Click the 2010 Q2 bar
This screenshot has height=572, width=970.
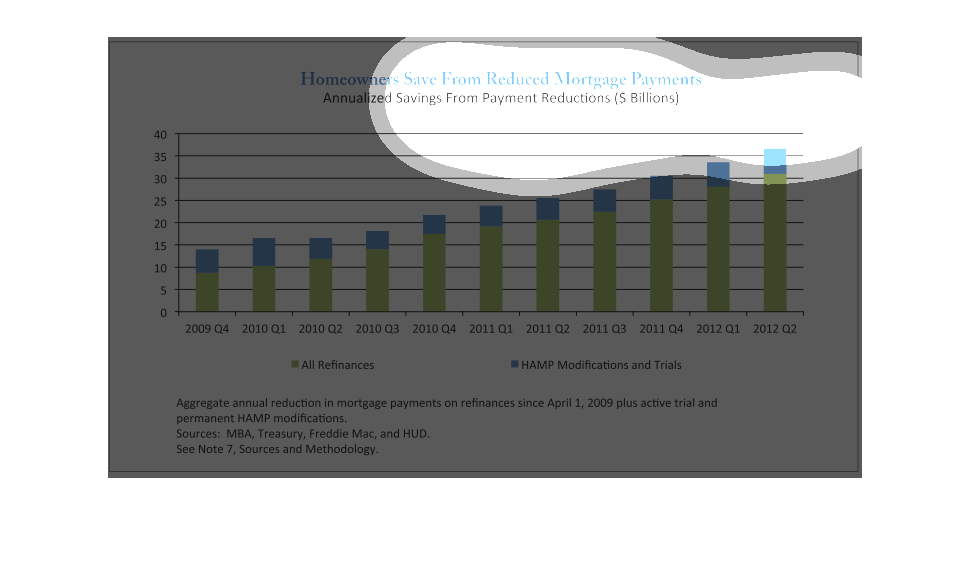(320, 275)
